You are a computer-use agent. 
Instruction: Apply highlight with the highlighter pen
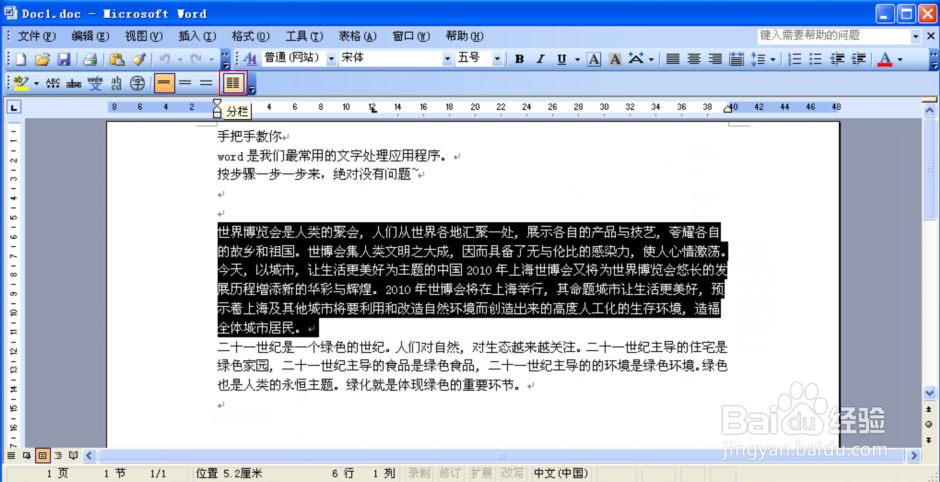point(21,83)
